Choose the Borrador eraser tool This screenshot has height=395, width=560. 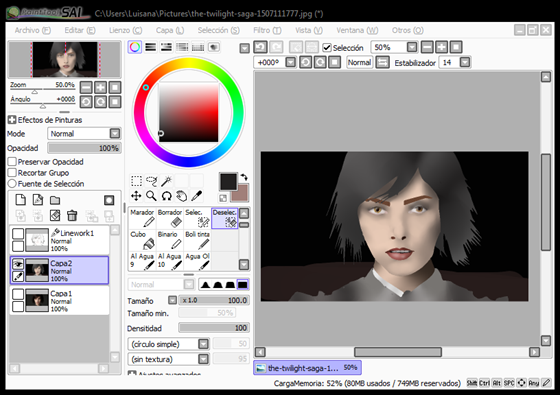(170, 218)
